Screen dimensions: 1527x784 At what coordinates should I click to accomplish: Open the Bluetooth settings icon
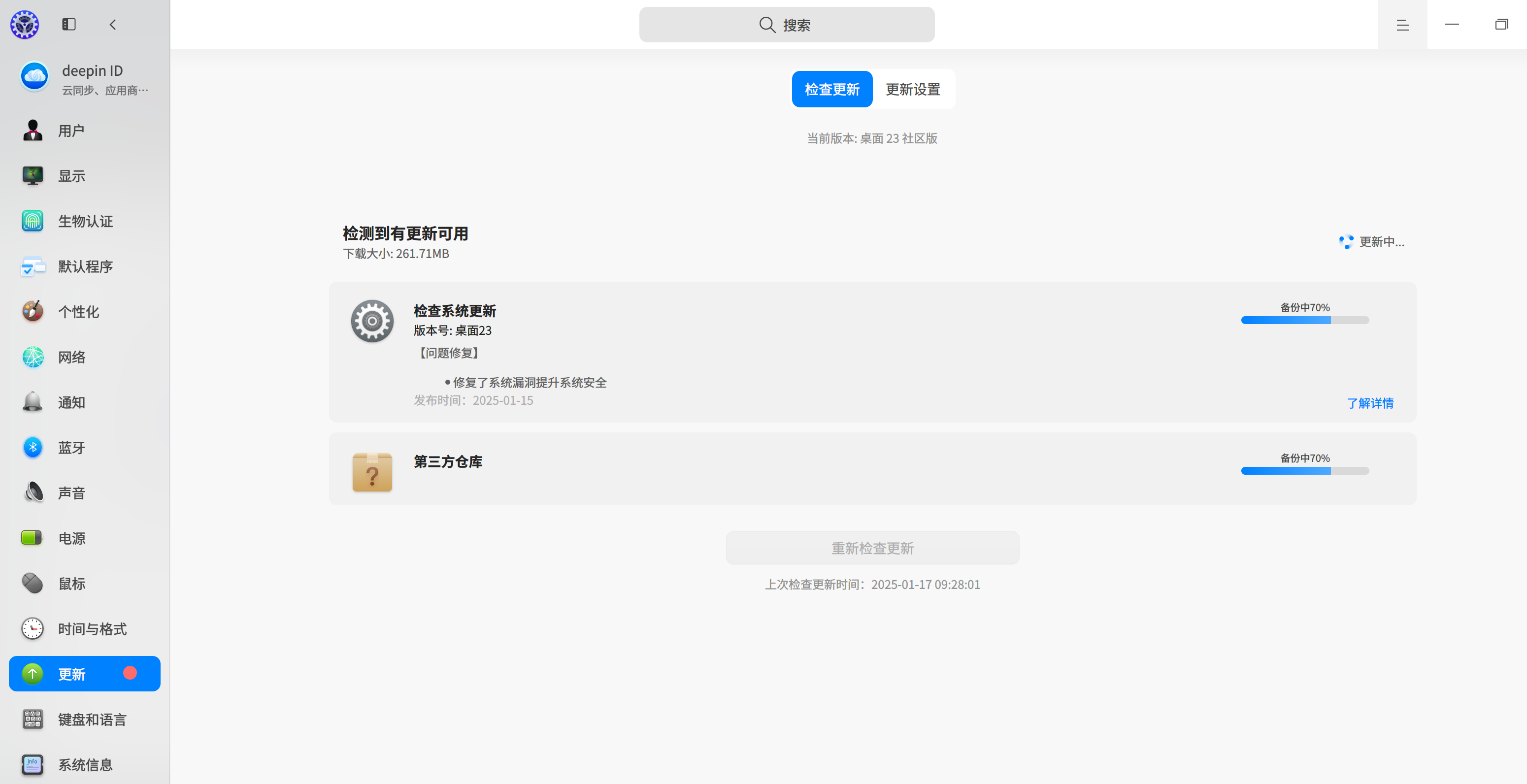(x=33, y=448)
